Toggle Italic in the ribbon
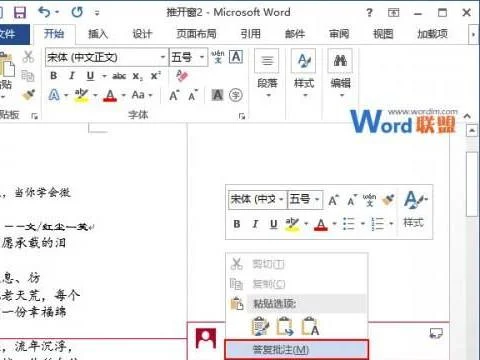The width and height of the screenshot is (480, 360). [72, 76]
